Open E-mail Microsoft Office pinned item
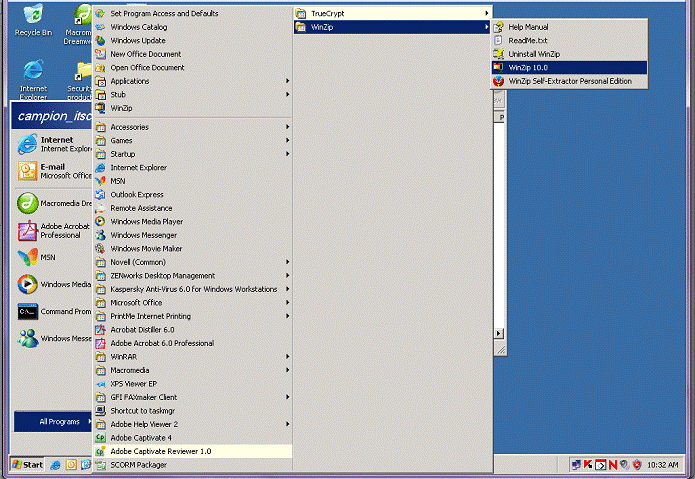 click(x=54, y=171)
